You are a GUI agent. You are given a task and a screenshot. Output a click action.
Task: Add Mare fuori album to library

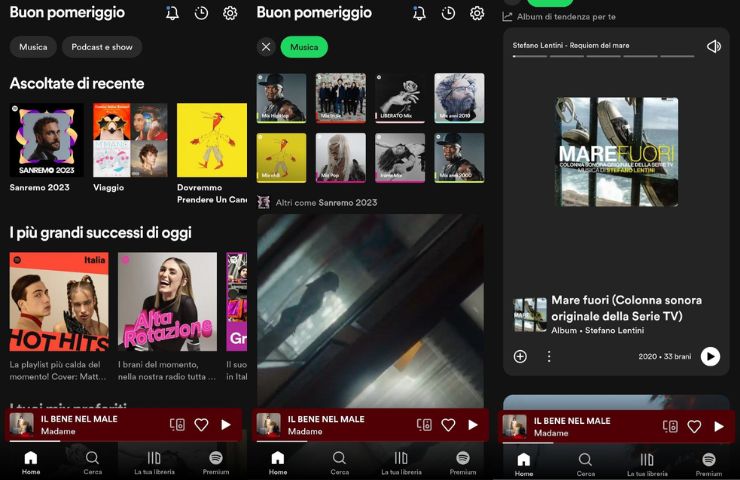pos(520,356)
